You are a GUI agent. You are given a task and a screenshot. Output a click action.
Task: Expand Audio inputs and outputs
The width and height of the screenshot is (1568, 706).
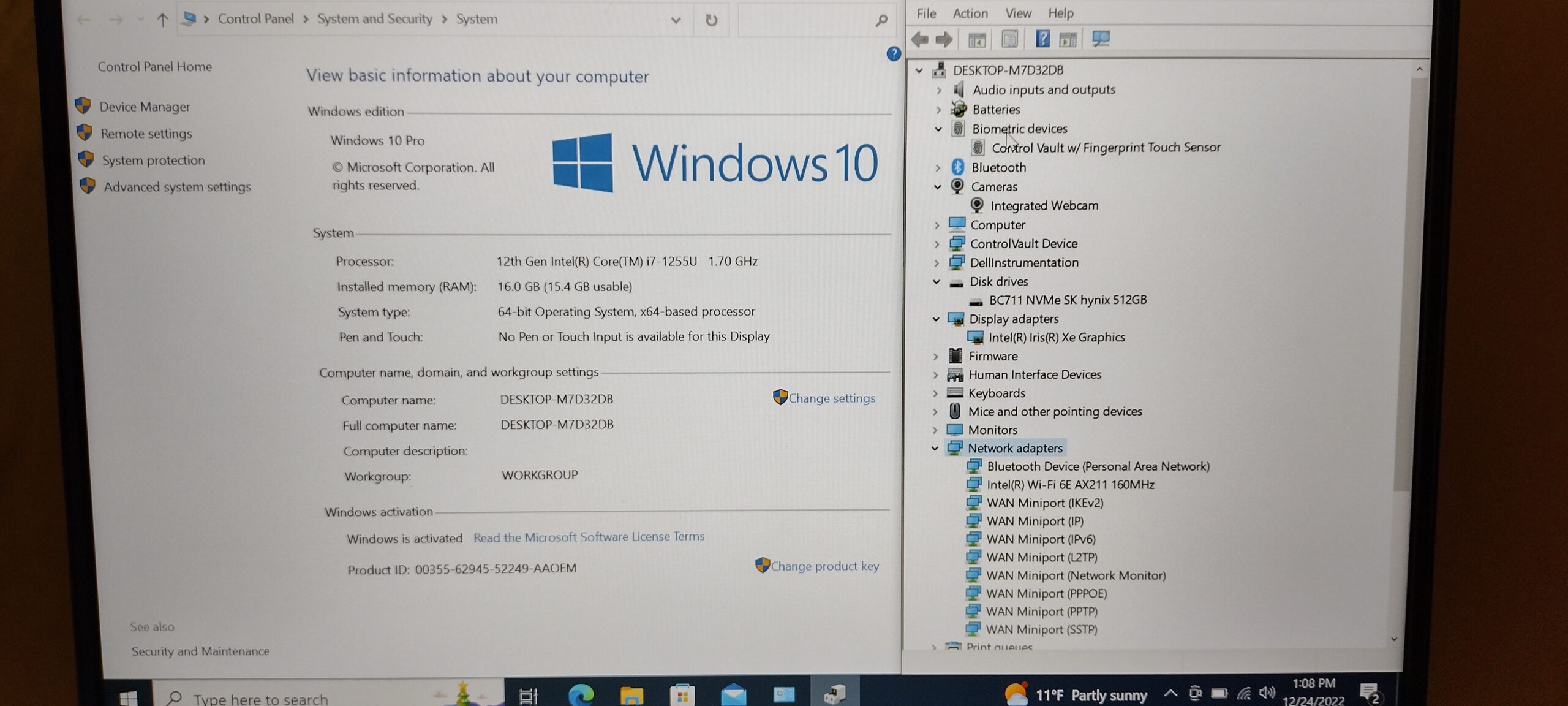point(938,91)
